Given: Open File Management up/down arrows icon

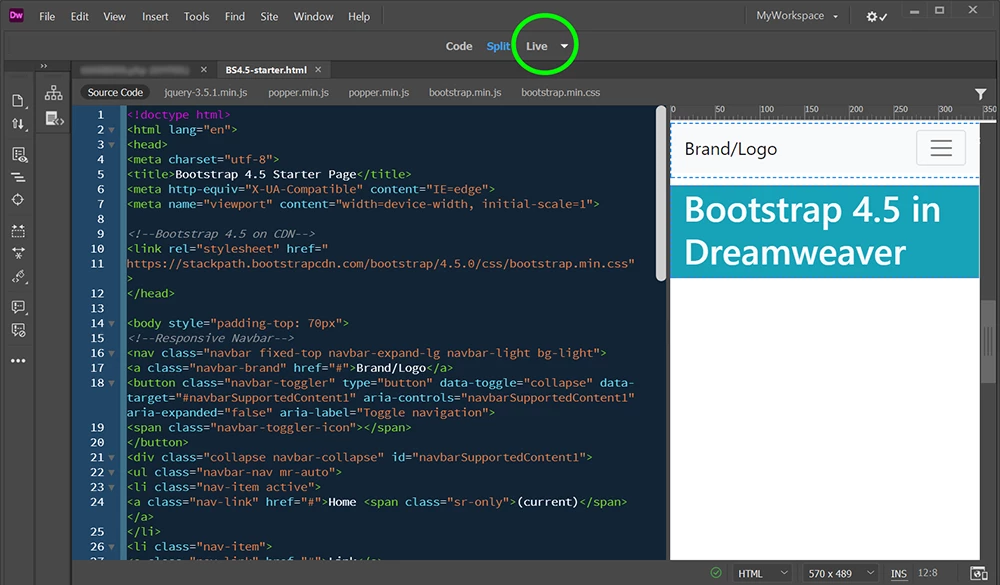Looking at the screenshot, I should tap(18, 124).
